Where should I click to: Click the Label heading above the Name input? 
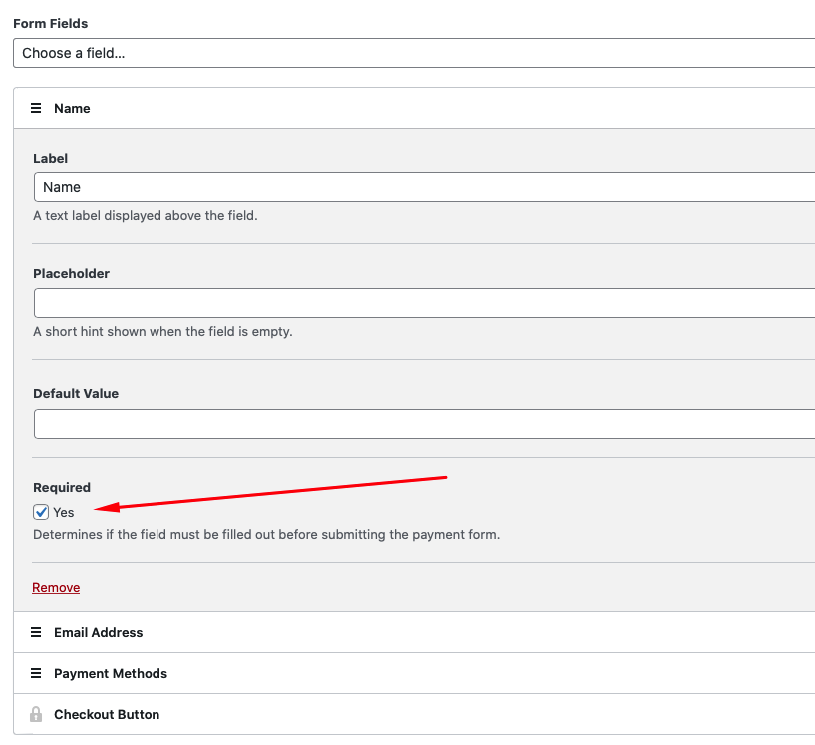click(x=50, y=158)
